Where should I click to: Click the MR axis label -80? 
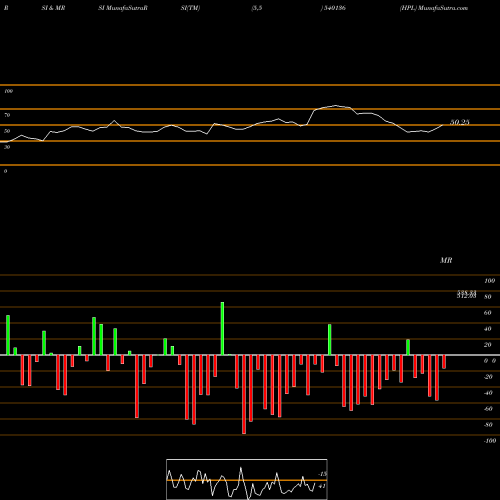pyautogui.click(x=488, y=425)
